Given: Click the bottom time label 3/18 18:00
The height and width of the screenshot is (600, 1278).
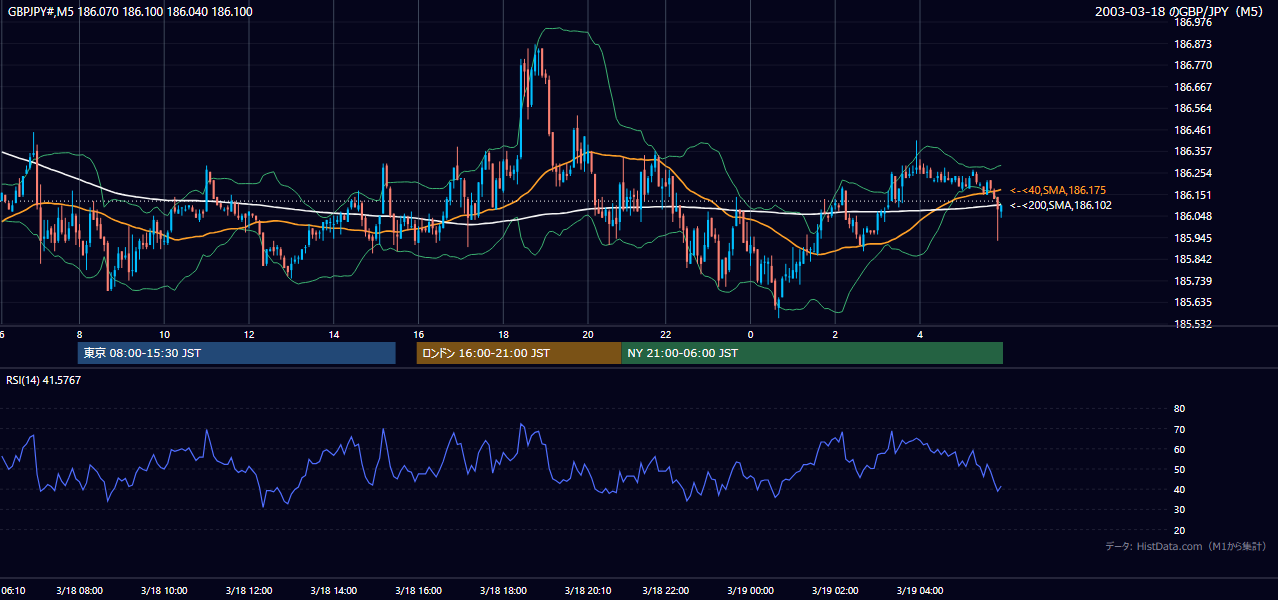Looking at the screenshot, I should point(504,590).
